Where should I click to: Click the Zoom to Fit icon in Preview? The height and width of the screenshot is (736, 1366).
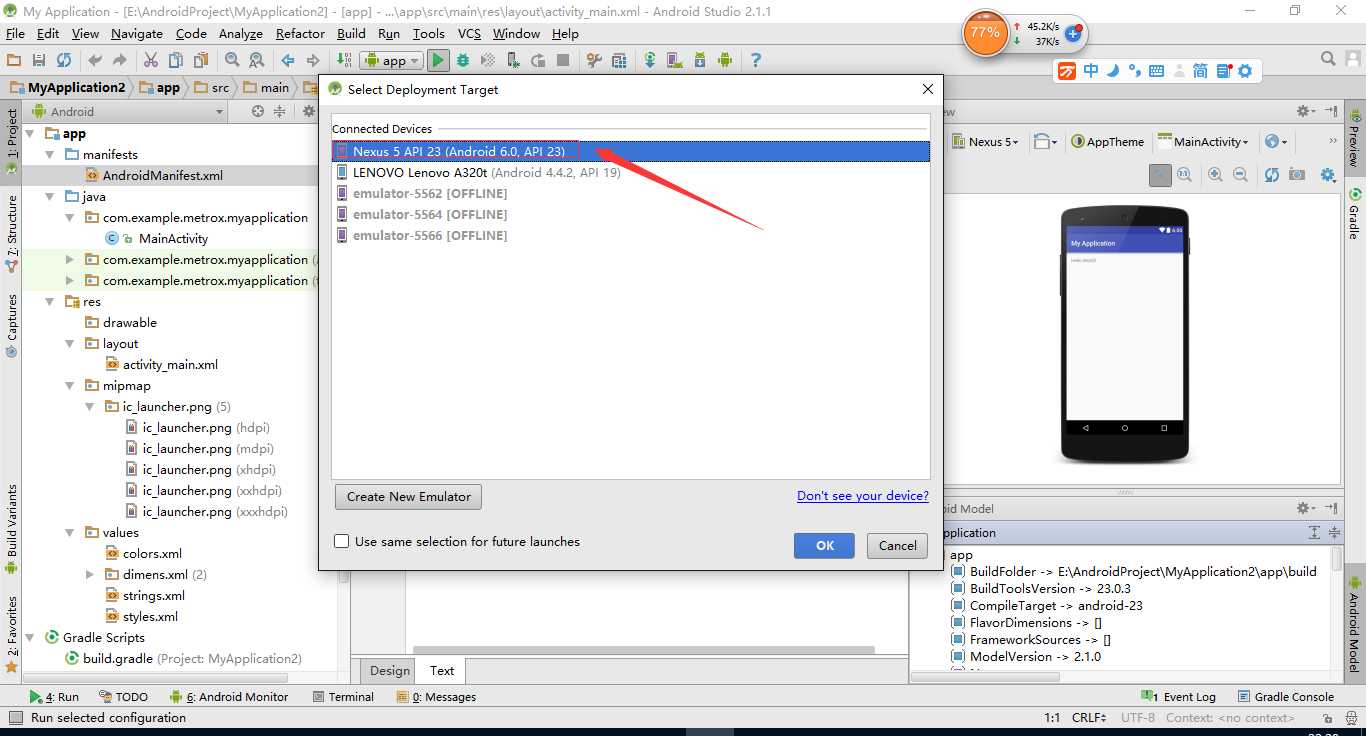(x=1159, y=175)
